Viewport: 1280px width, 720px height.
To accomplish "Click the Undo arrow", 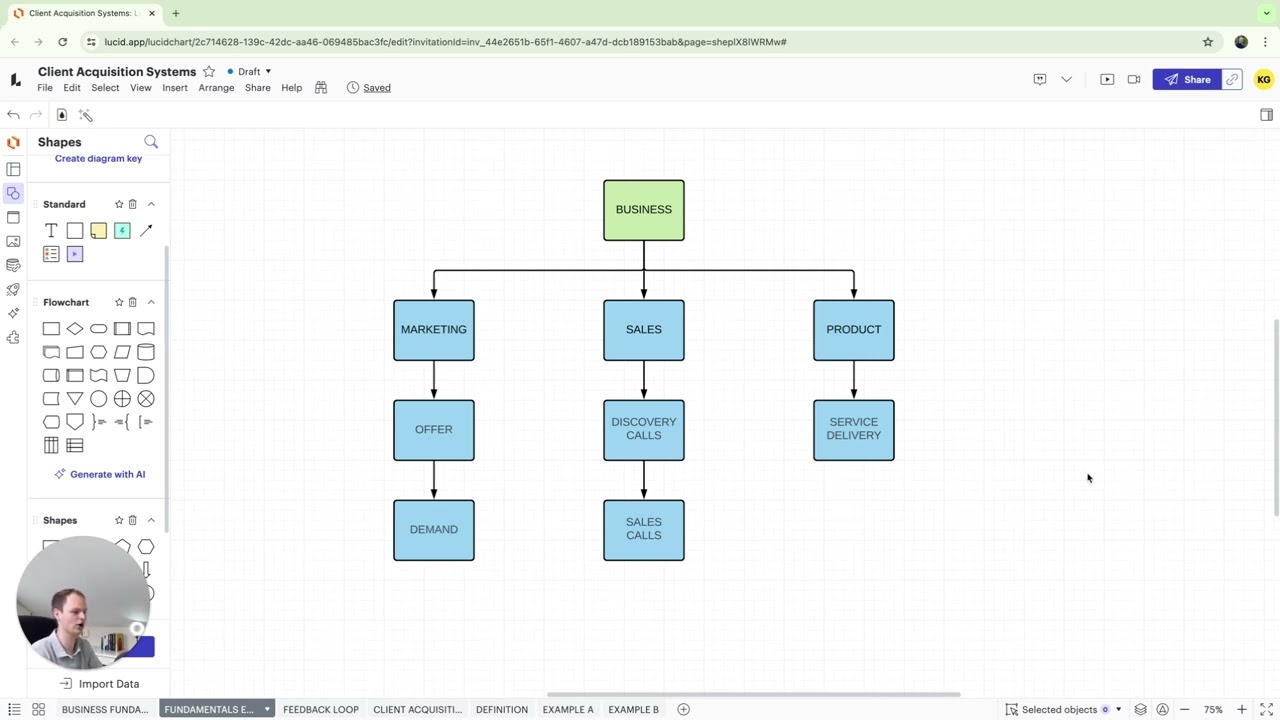I will pyautogui.click(x=13, y=115).
